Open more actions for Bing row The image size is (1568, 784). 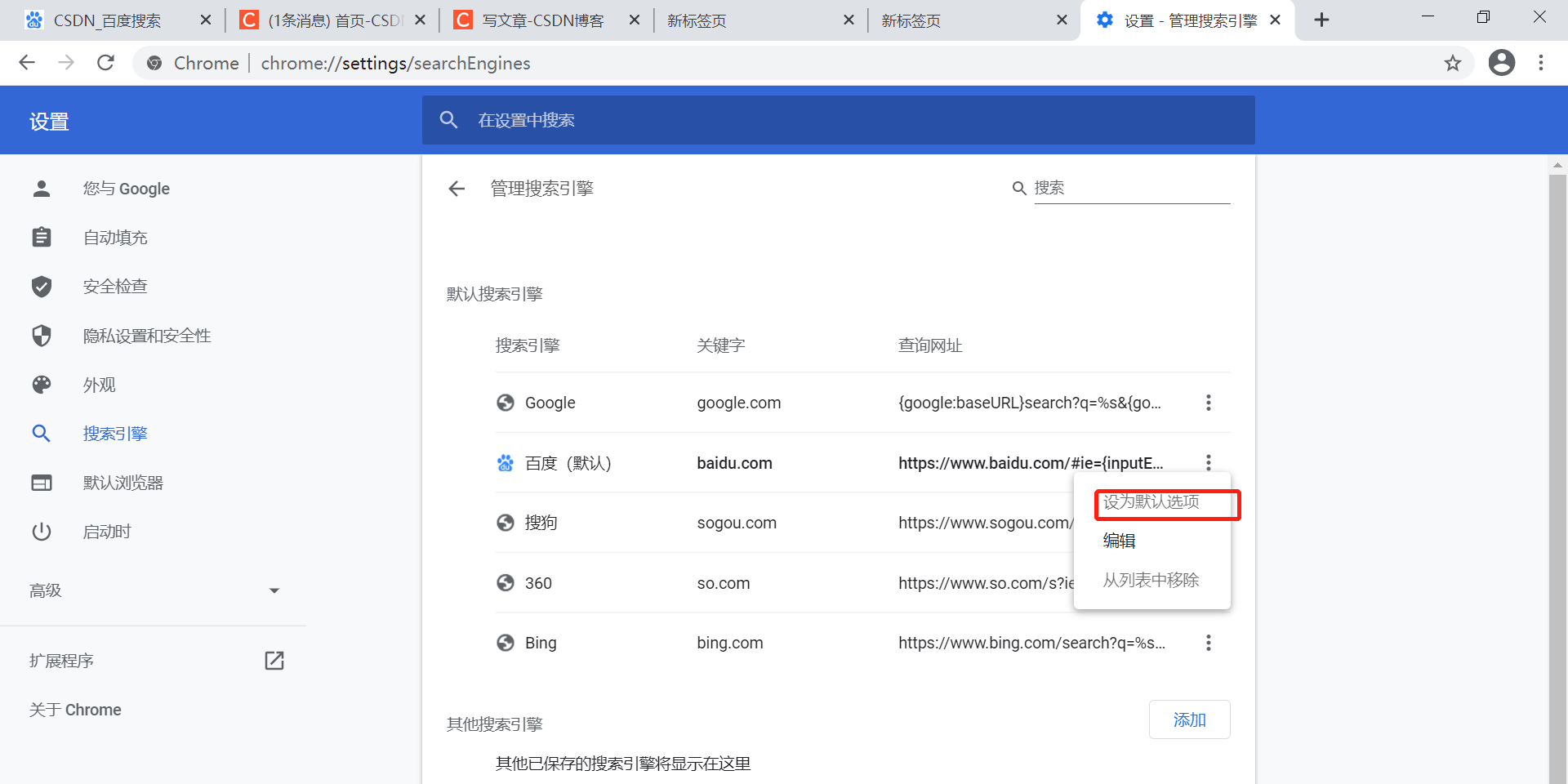[x=1209, y=643]
